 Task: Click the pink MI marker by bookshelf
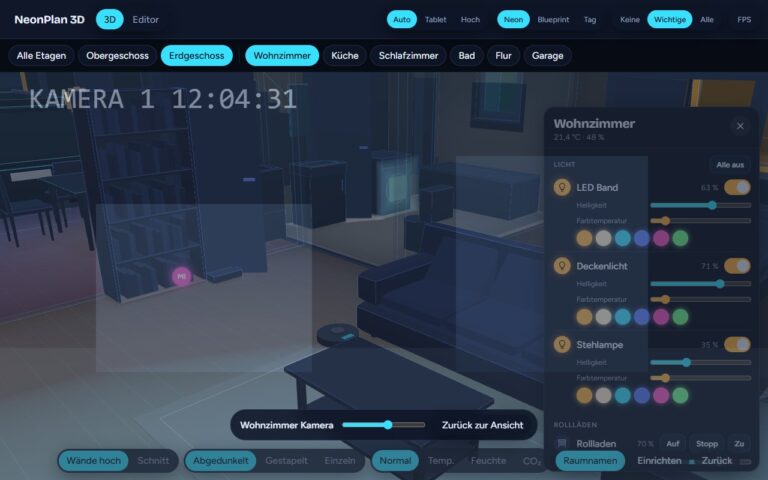coord(182,276)
